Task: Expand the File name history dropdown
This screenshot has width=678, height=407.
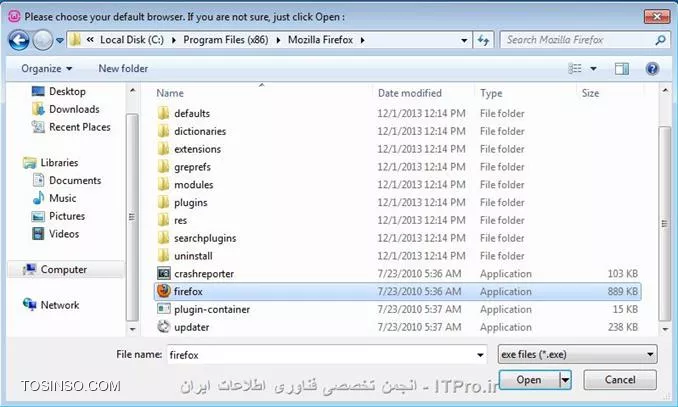Action: pos(480,355)
